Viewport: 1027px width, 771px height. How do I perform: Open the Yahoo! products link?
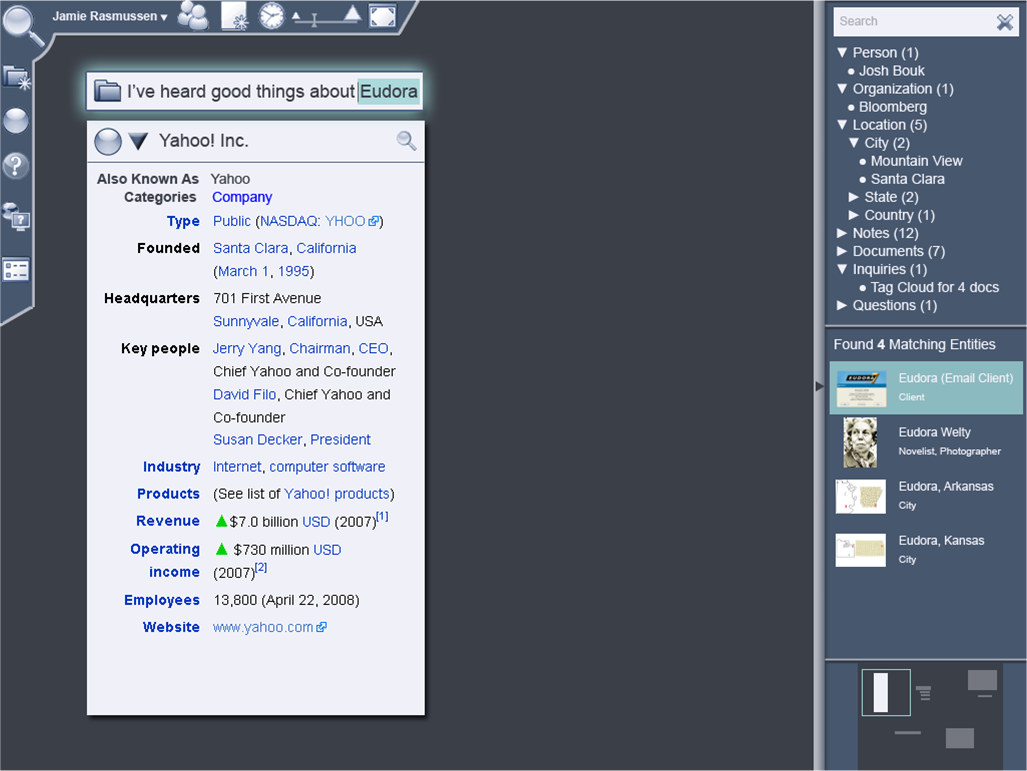[x=337, y=494]
